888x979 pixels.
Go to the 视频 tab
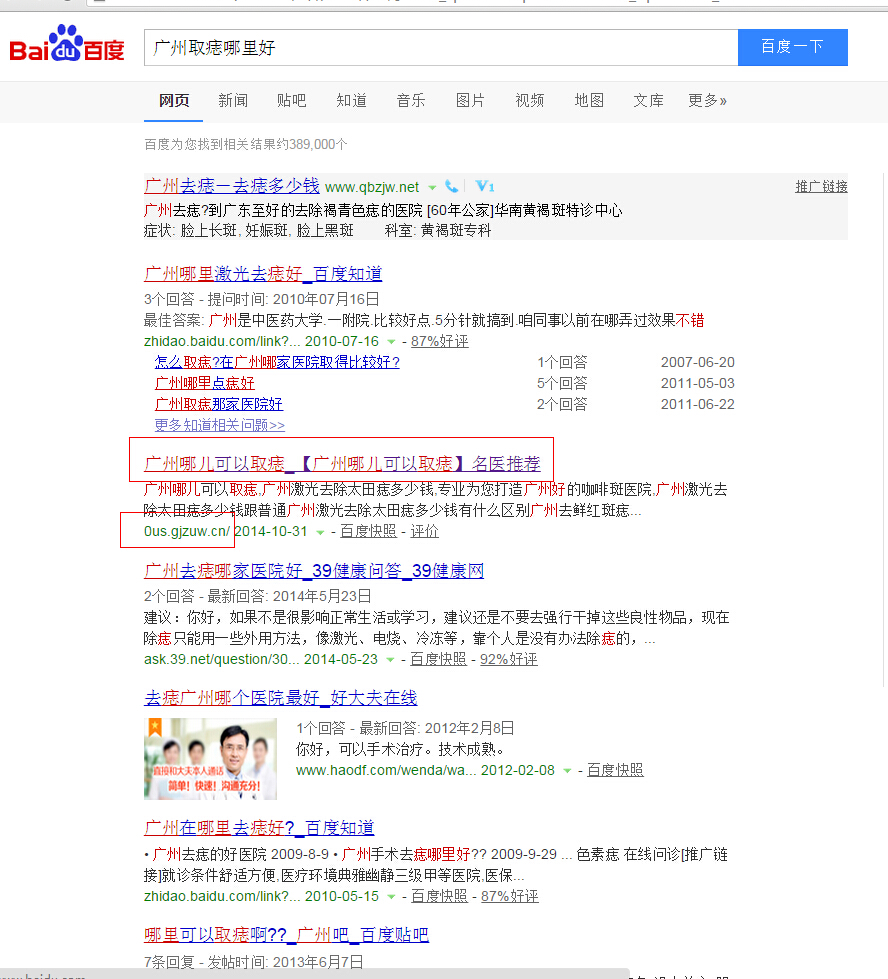click(530, 101)
